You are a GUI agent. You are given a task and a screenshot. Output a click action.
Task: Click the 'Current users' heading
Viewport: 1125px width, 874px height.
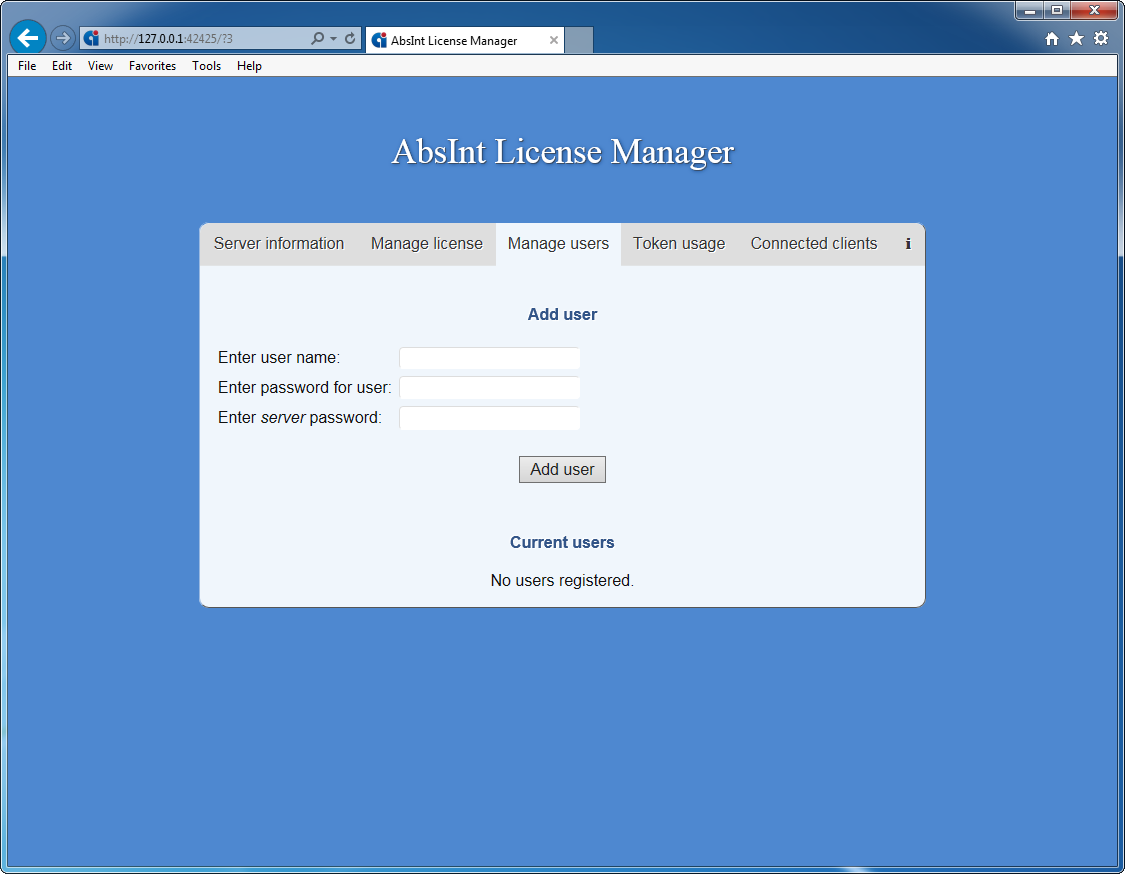pyautogui.click(x=562, y=542)
